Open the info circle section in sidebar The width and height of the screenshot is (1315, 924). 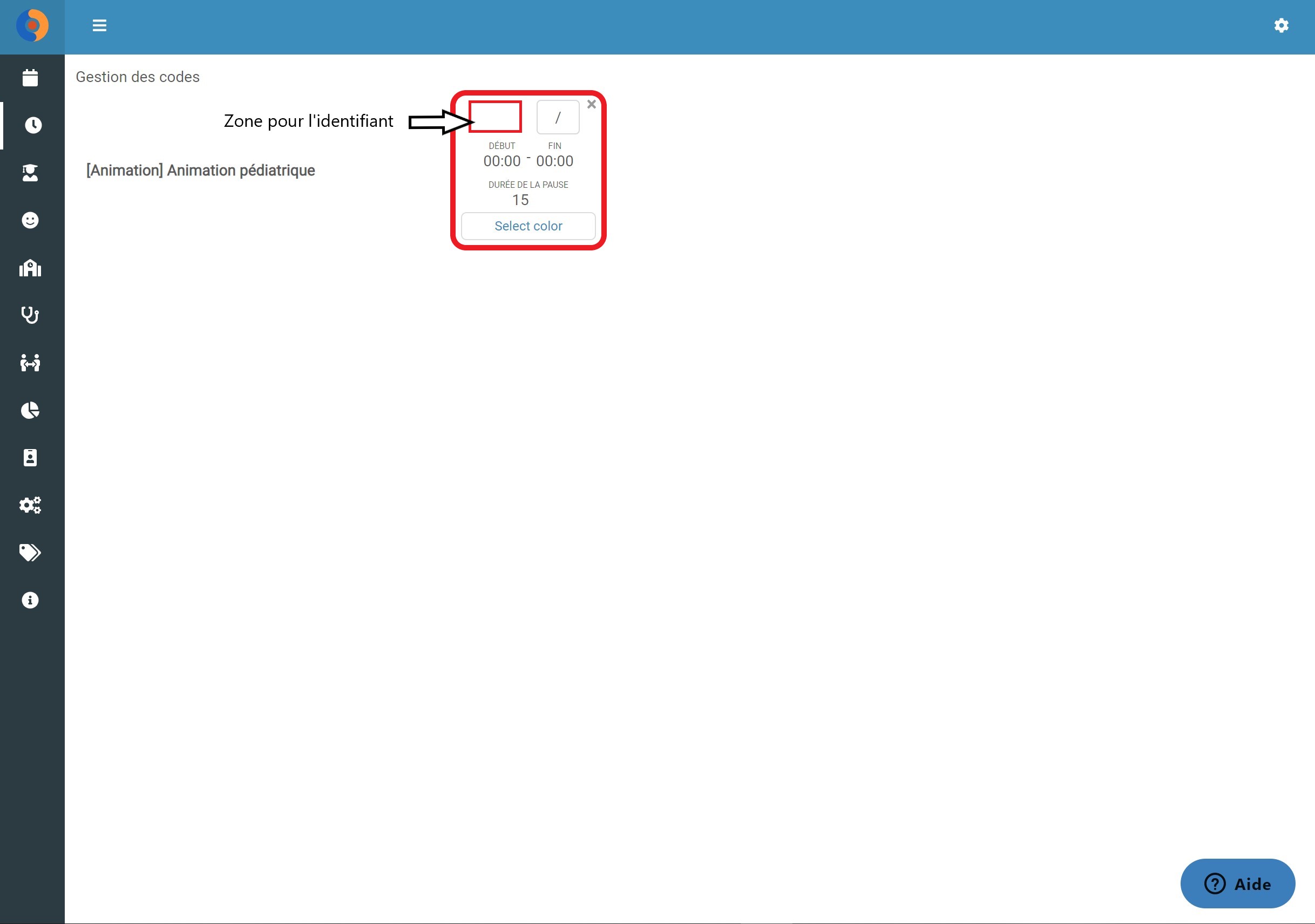[x=30, y=601]
